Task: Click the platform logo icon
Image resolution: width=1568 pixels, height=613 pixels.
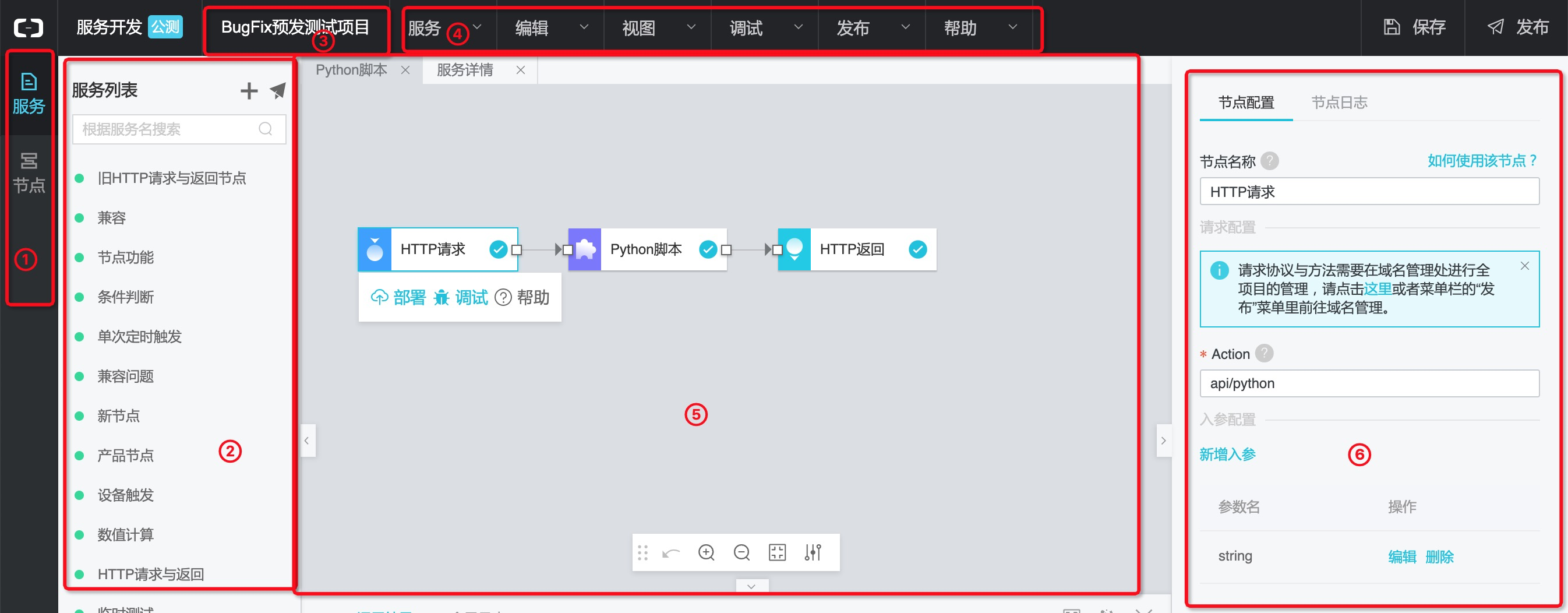Action: [x=29, y=27]
